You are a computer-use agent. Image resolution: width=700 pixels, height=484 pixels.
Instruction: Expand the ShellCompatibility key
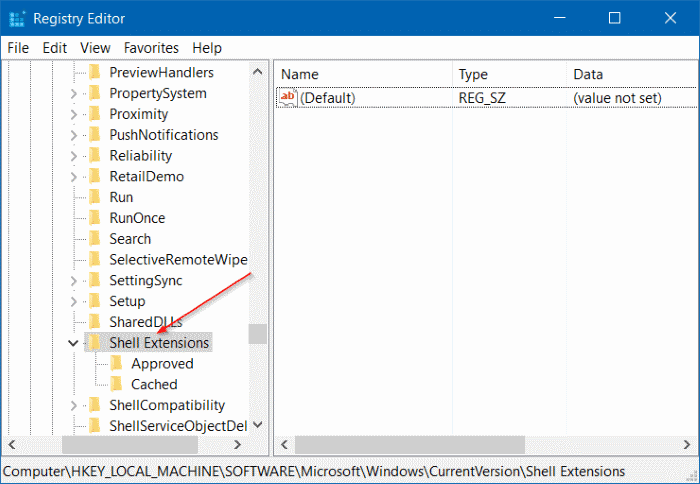(x=74, y=405)
